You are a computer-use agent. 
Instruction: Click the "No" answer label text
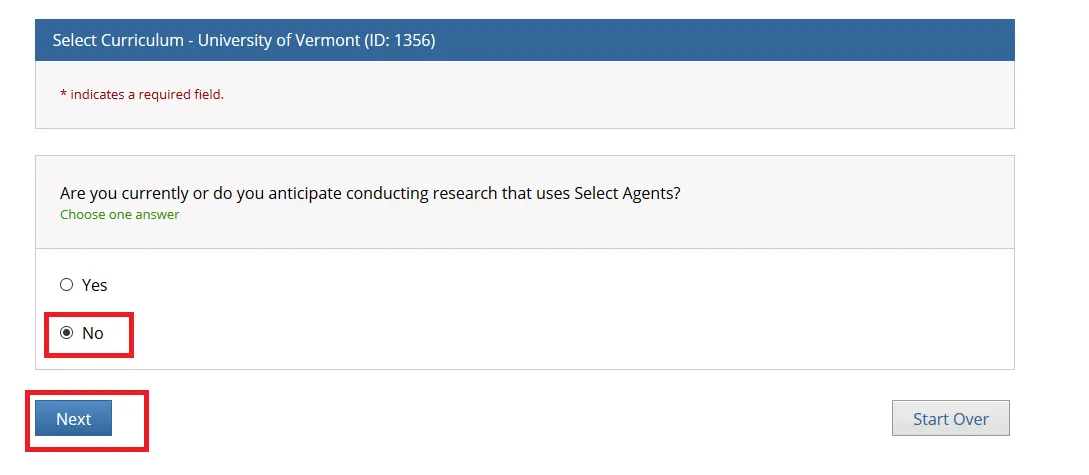tap(93, 333)
